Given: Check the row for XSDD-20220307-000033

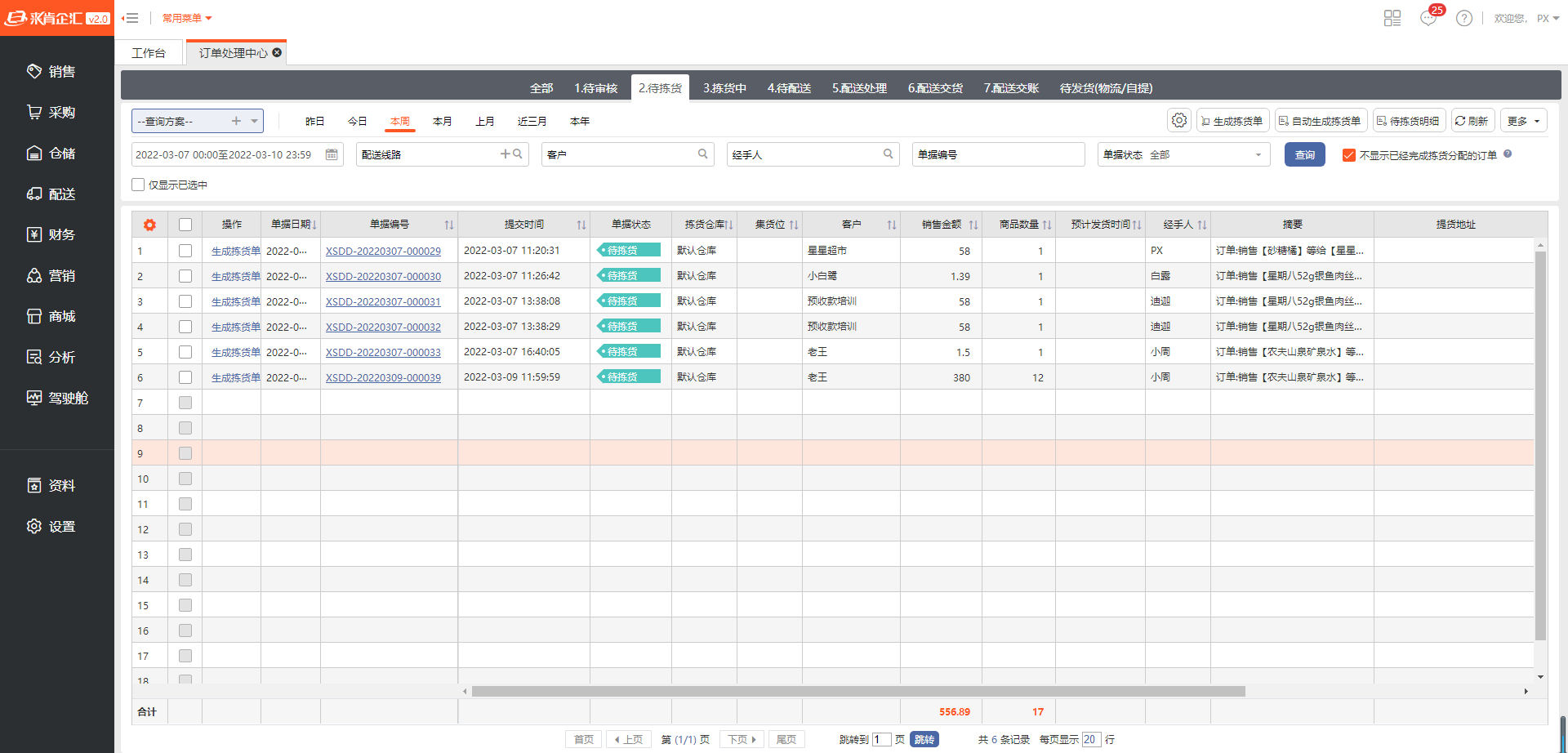Looking at the screenshot, I should 185,352.
